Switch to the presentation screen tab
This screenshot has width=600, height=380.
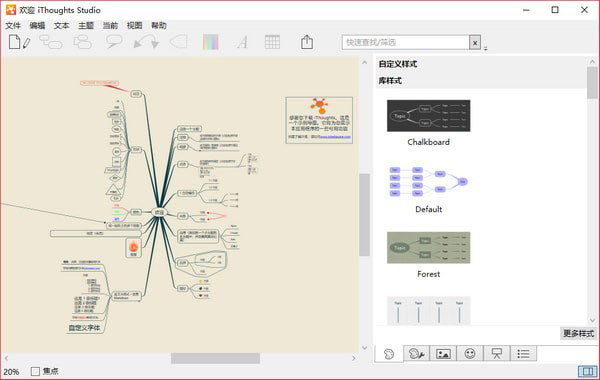[497, 354]
